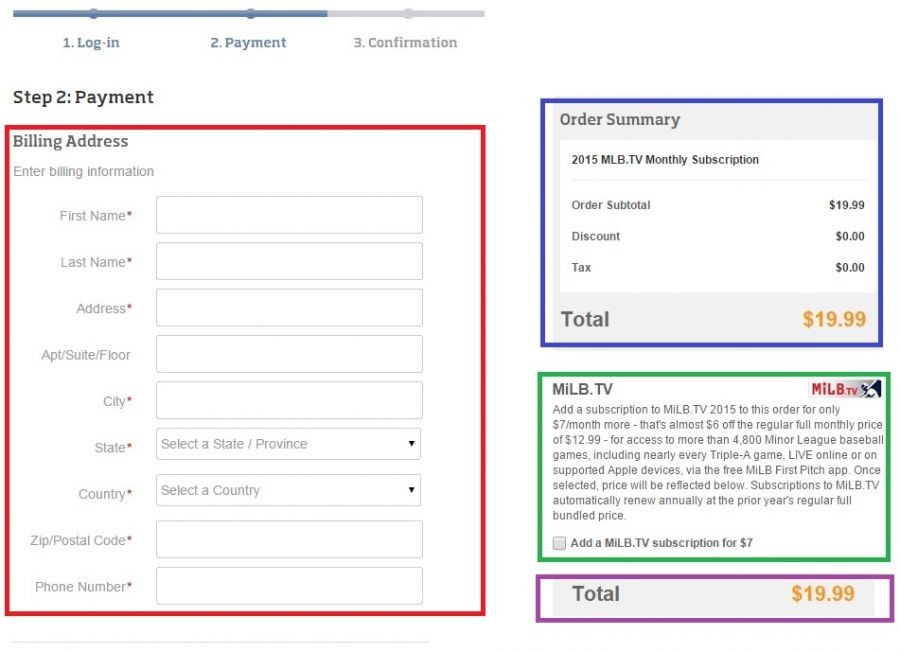Viewport: 900px width, 652px height.
Task: Open the State / Province dropdown
Action: [x=288, y=444]
